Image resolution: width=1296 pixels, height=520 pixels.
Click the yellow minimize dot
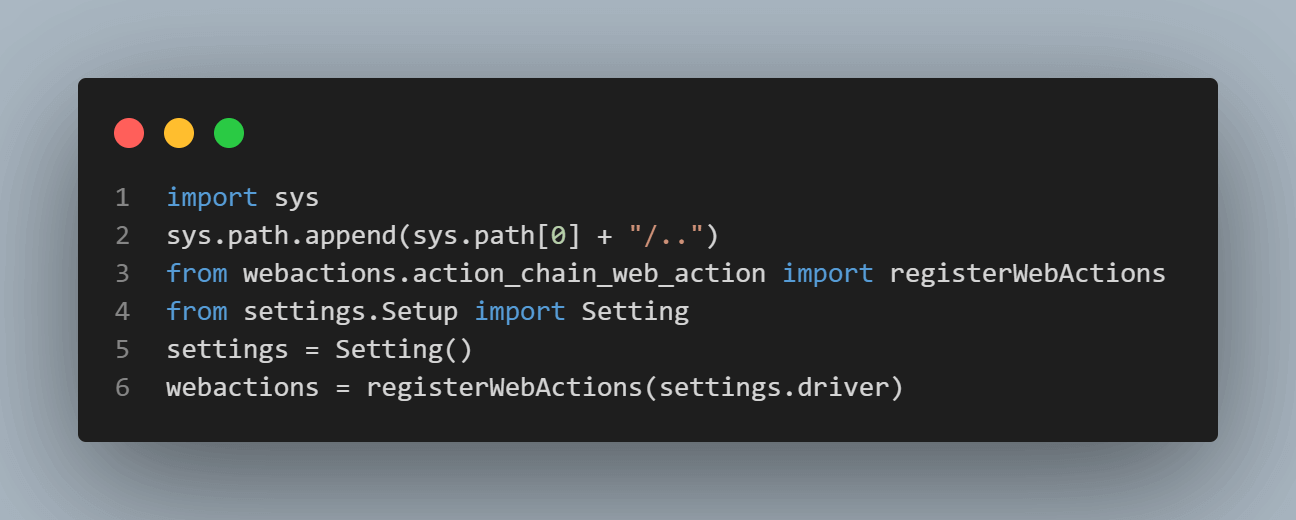click(179, 133)
